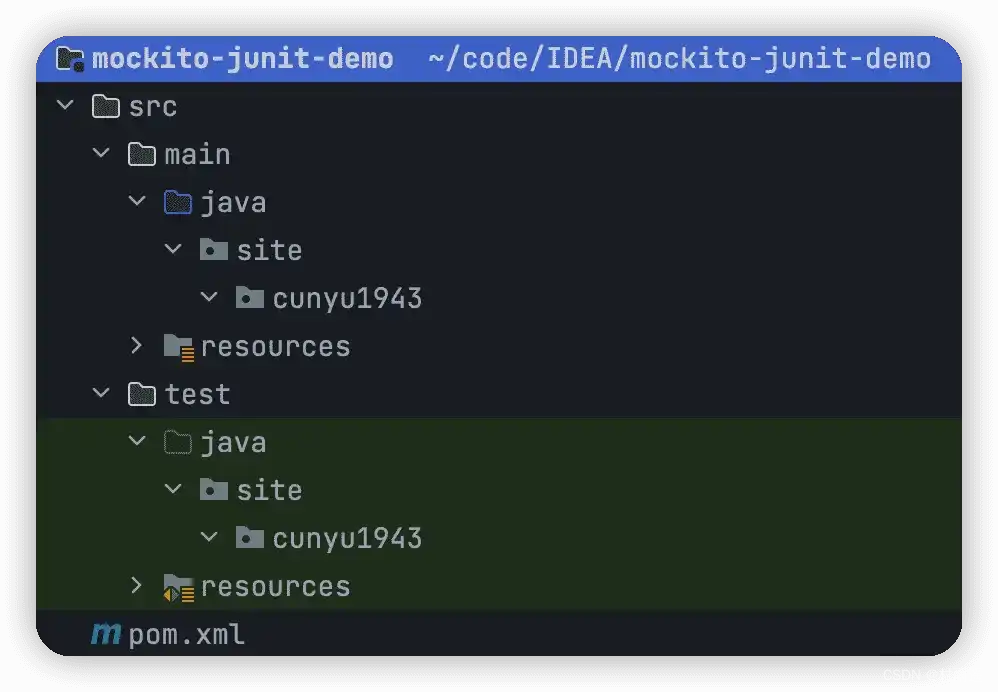Select site package label under test
Image resolution: width=998 pixels, height=692 pixels.
(x=269, y=490)
